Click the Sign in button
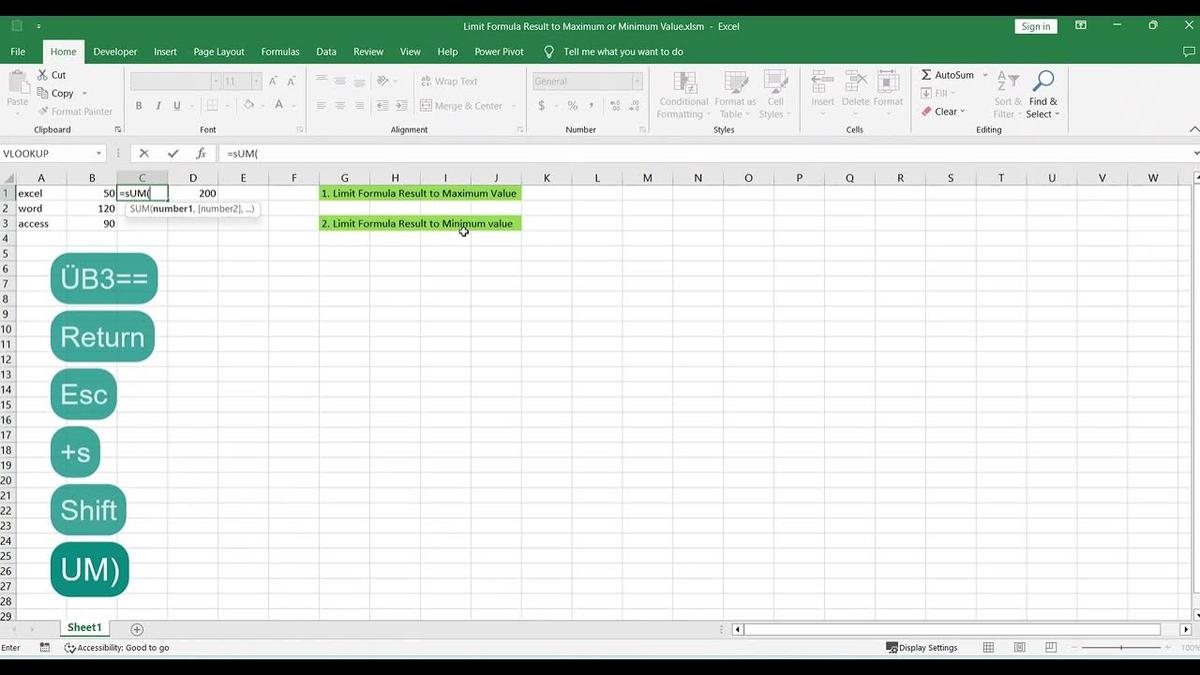Screen dimensions: 1200x675 tap(1035, 26)
